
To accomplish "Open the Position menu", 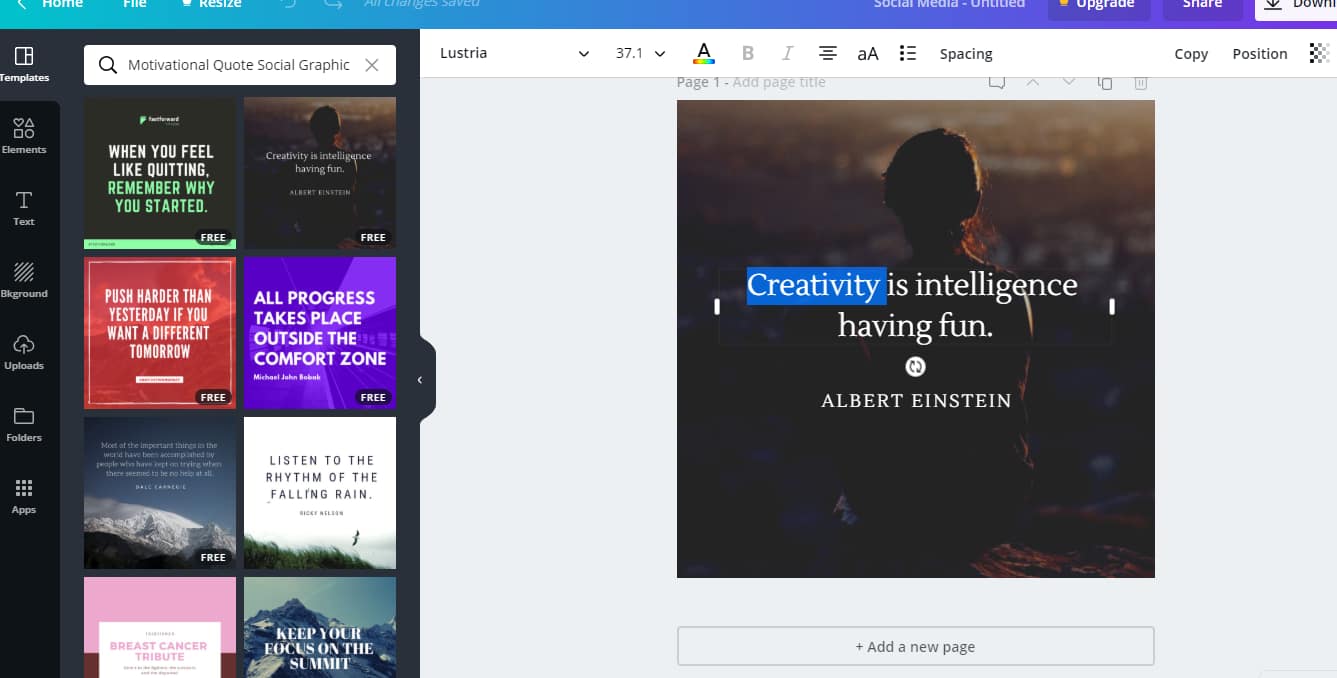I will tap(1260, 54).
